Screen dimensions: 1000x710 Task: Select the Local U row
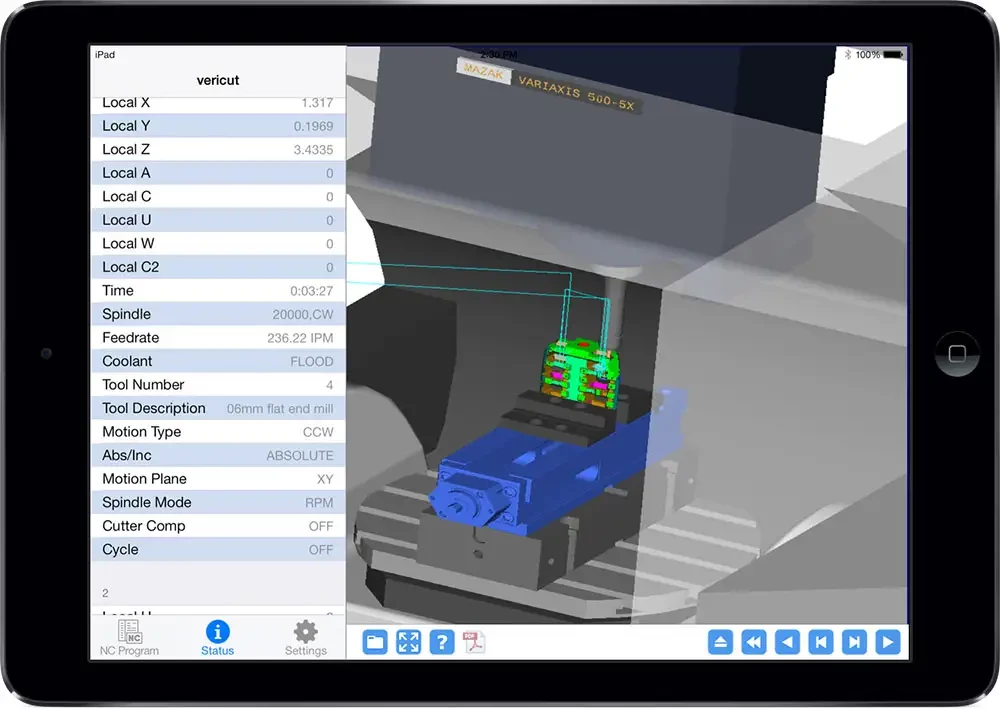218,220
